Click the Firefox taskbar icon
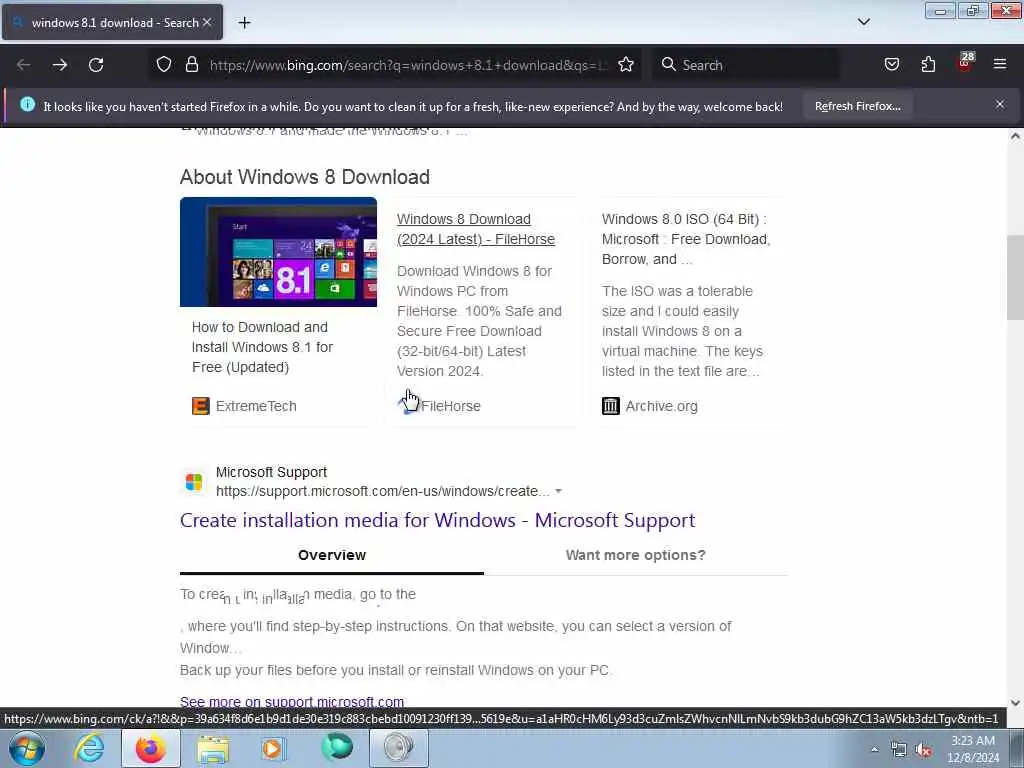The height and width of the screenshot is (768, 1024). pos(150,748)
